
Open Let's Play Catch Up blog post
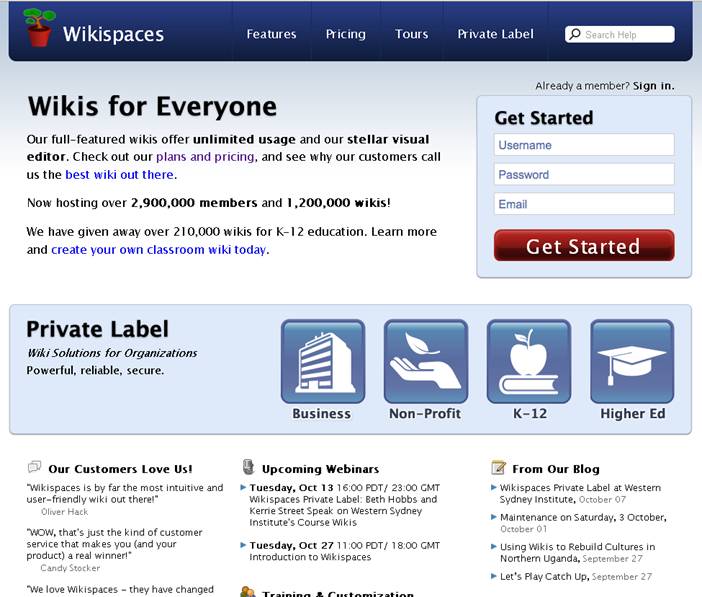544,576
